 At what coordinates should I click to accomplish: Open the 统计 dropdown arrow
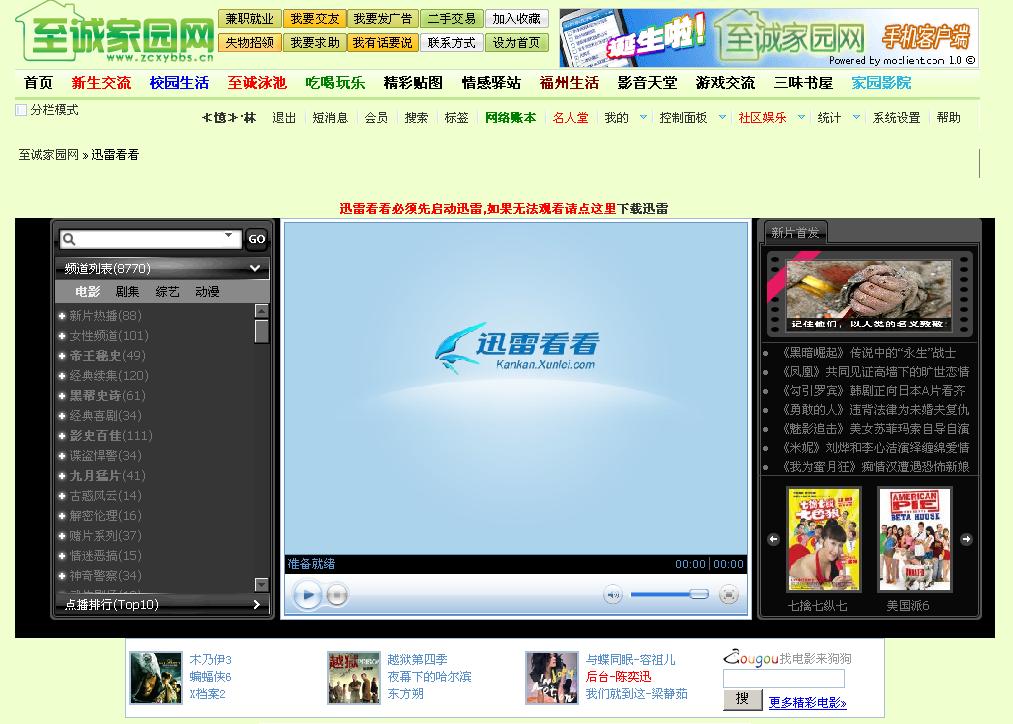pyautogui.click(x=856, y=117)
